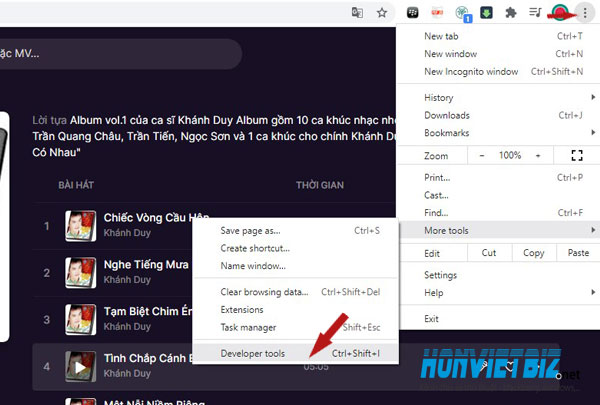This screenshot has height=405, width=600.
Task: Click the Chrome three-dot menu button
Action: (x=585, y=13)
